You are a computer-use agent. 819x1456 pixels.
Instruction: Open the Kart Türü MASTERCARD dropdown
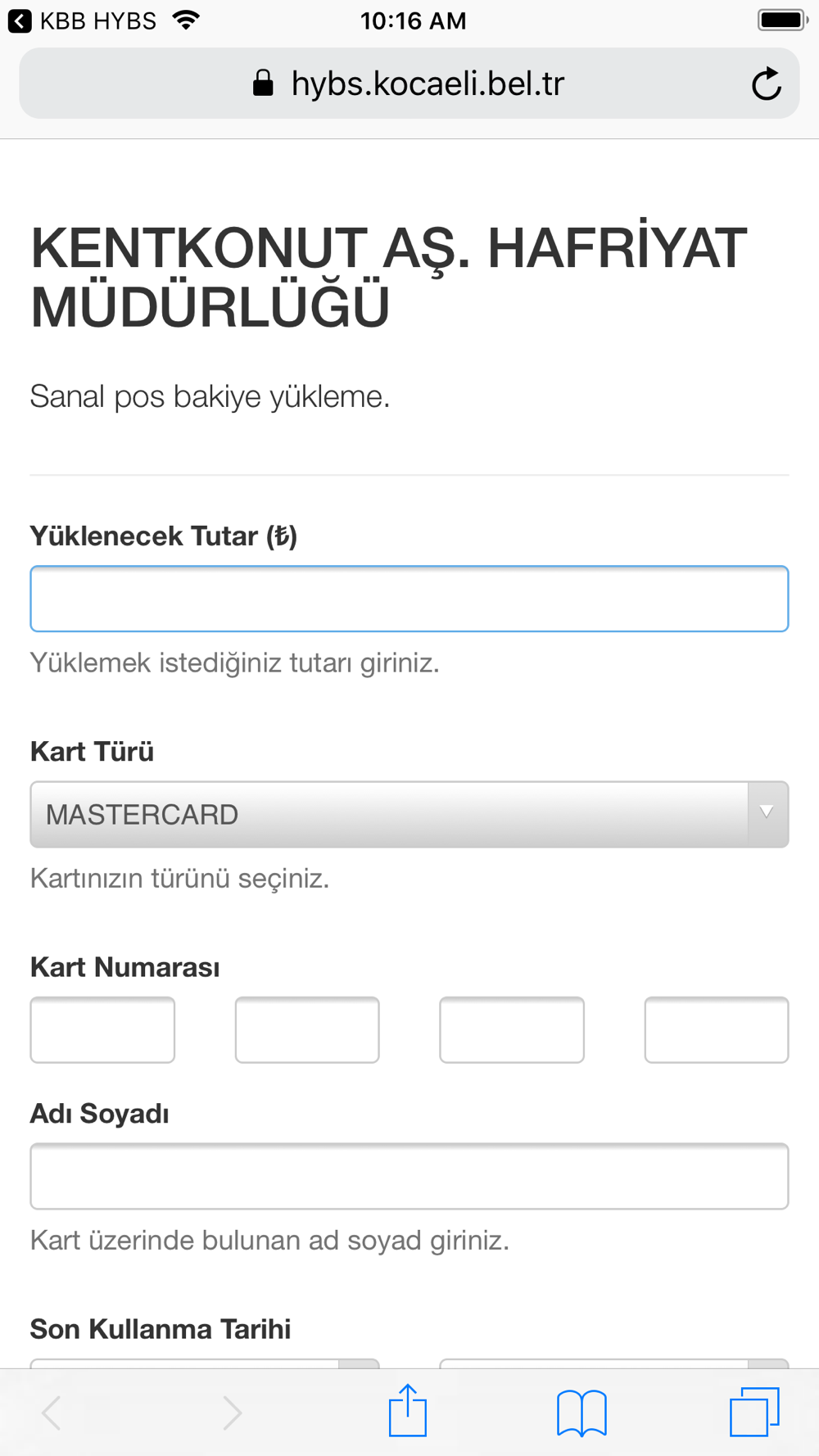click(409, 814)
